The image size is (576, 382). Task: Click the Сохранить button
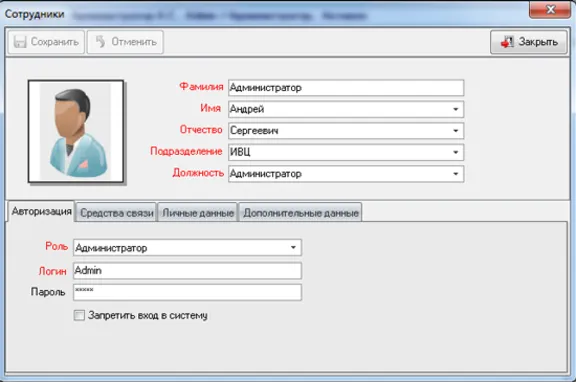46,42
